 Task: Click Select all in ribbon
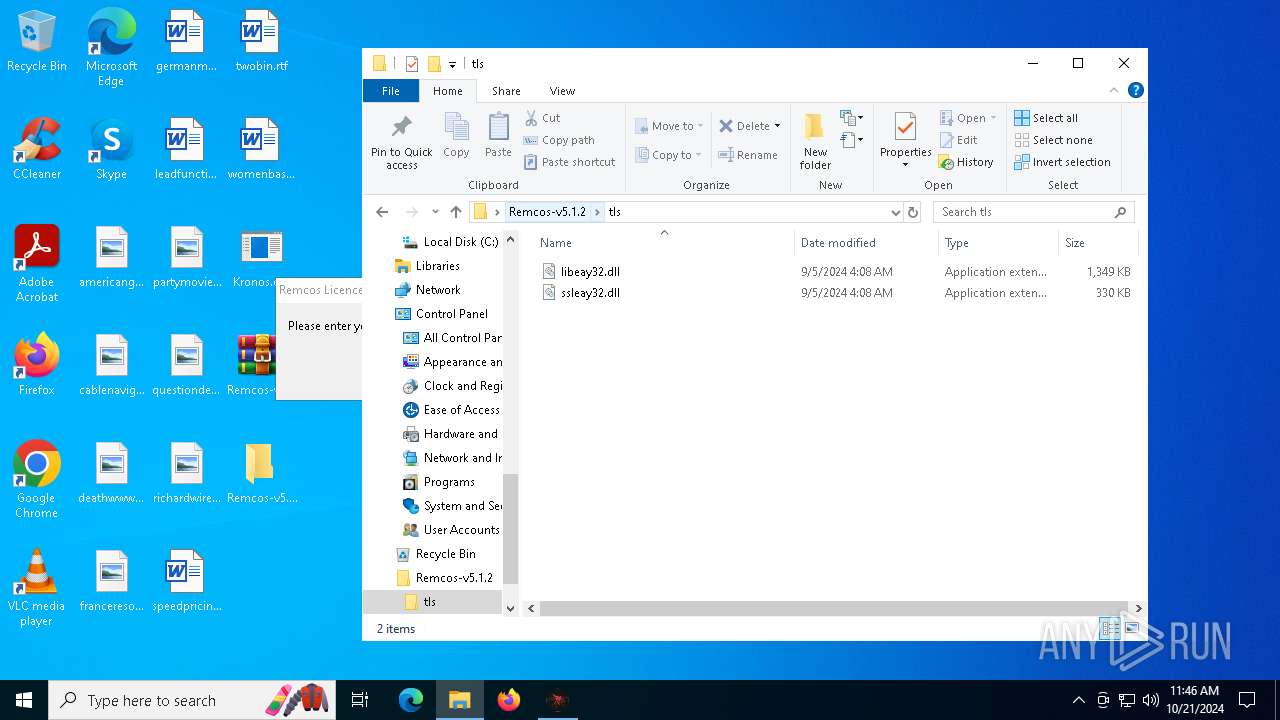[x=1046, y=118]
